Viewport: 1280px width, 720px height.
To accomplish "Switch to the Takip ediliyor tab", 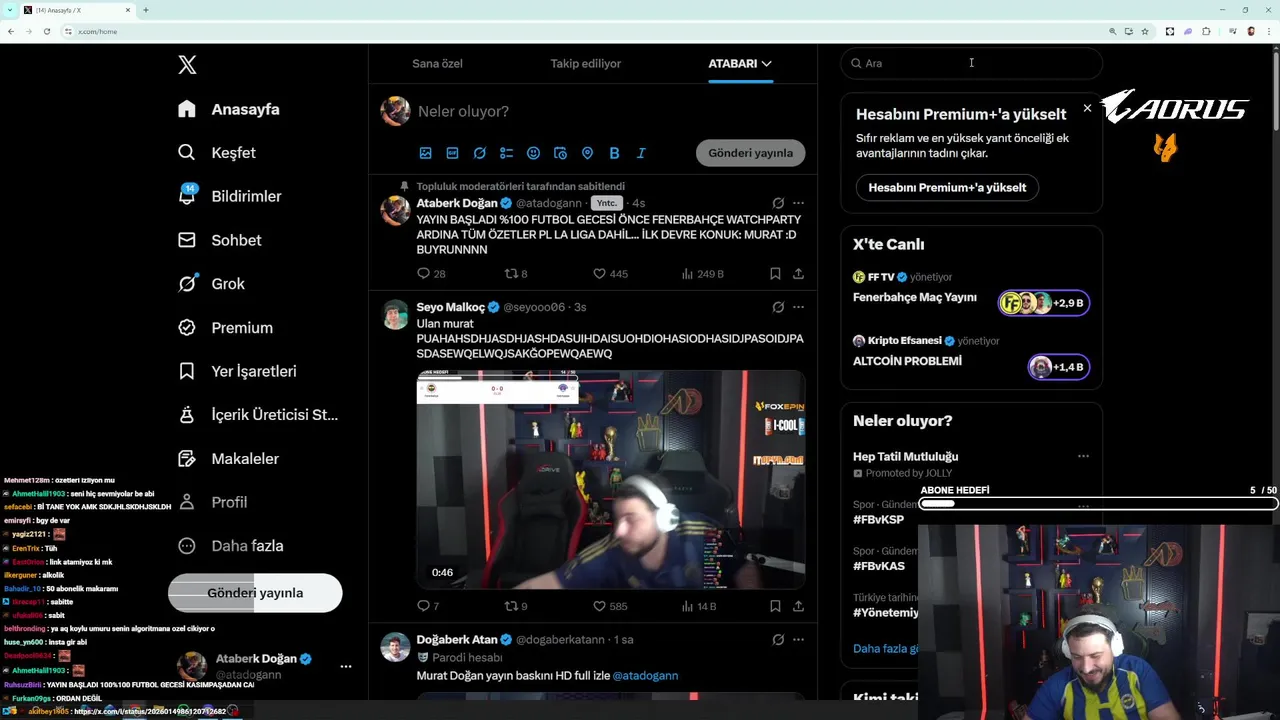I will 586,64.
